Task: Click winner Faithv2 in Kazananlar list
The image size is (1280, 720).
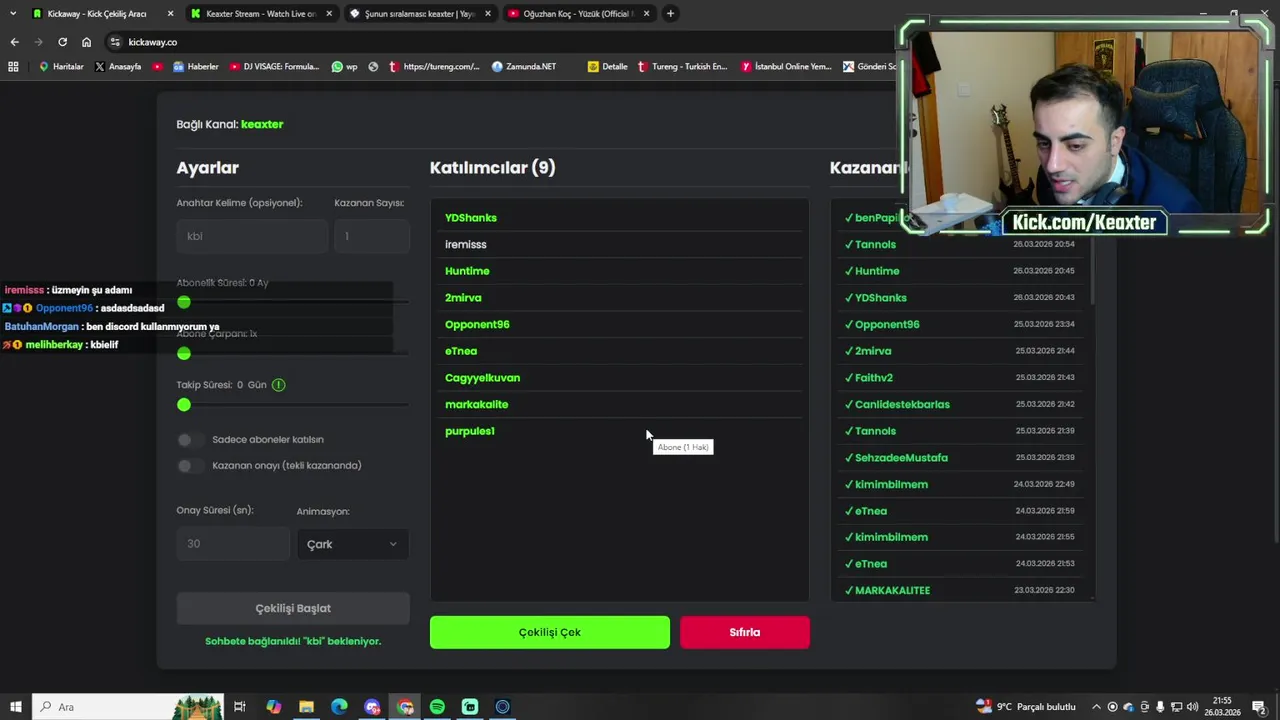Action: click(x=874, y=378)
